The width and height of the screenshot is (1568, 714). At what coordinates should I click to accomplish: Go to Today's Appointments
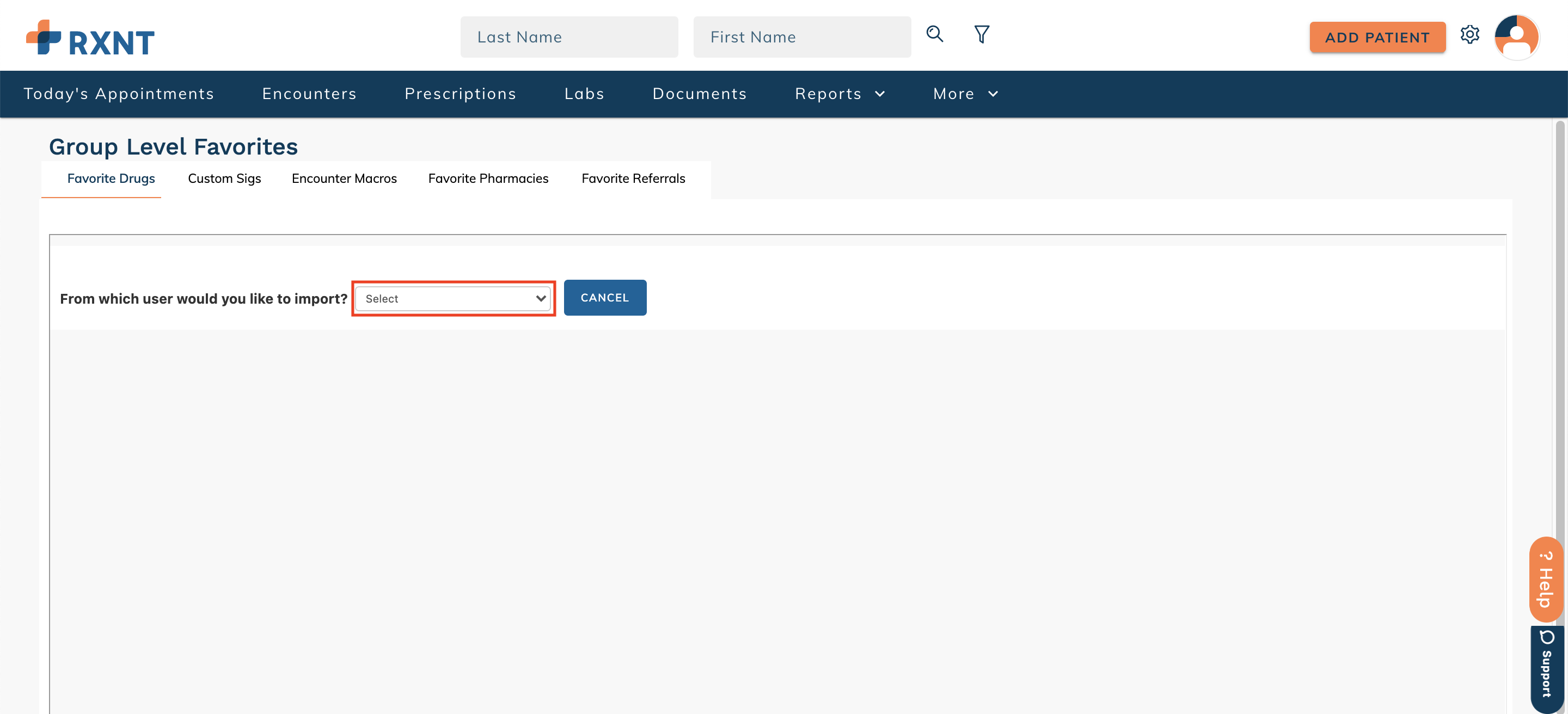119,94
